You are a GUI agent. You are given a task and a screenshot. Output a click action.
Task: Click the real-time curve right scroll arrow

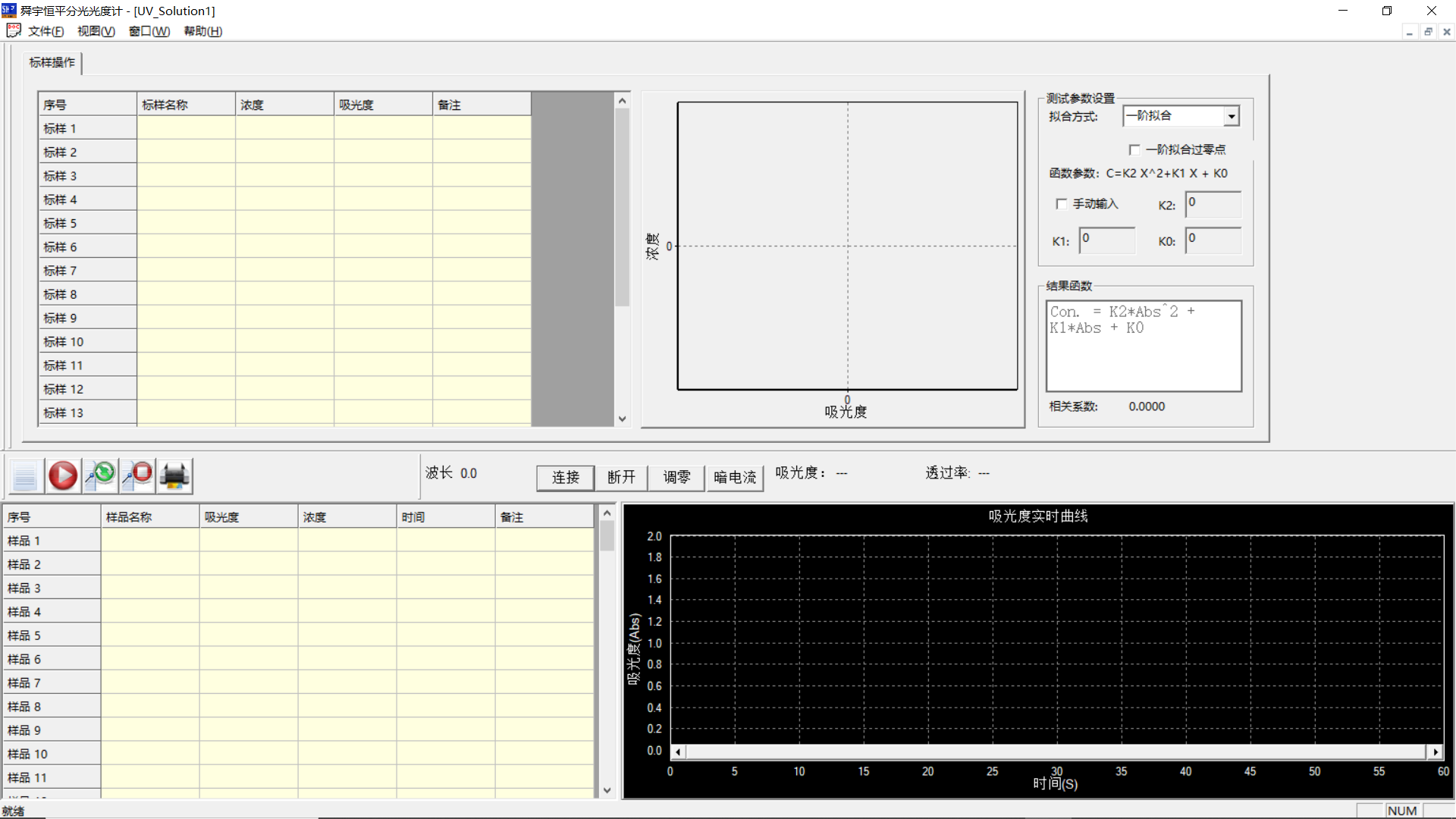tap(1435, 752)
